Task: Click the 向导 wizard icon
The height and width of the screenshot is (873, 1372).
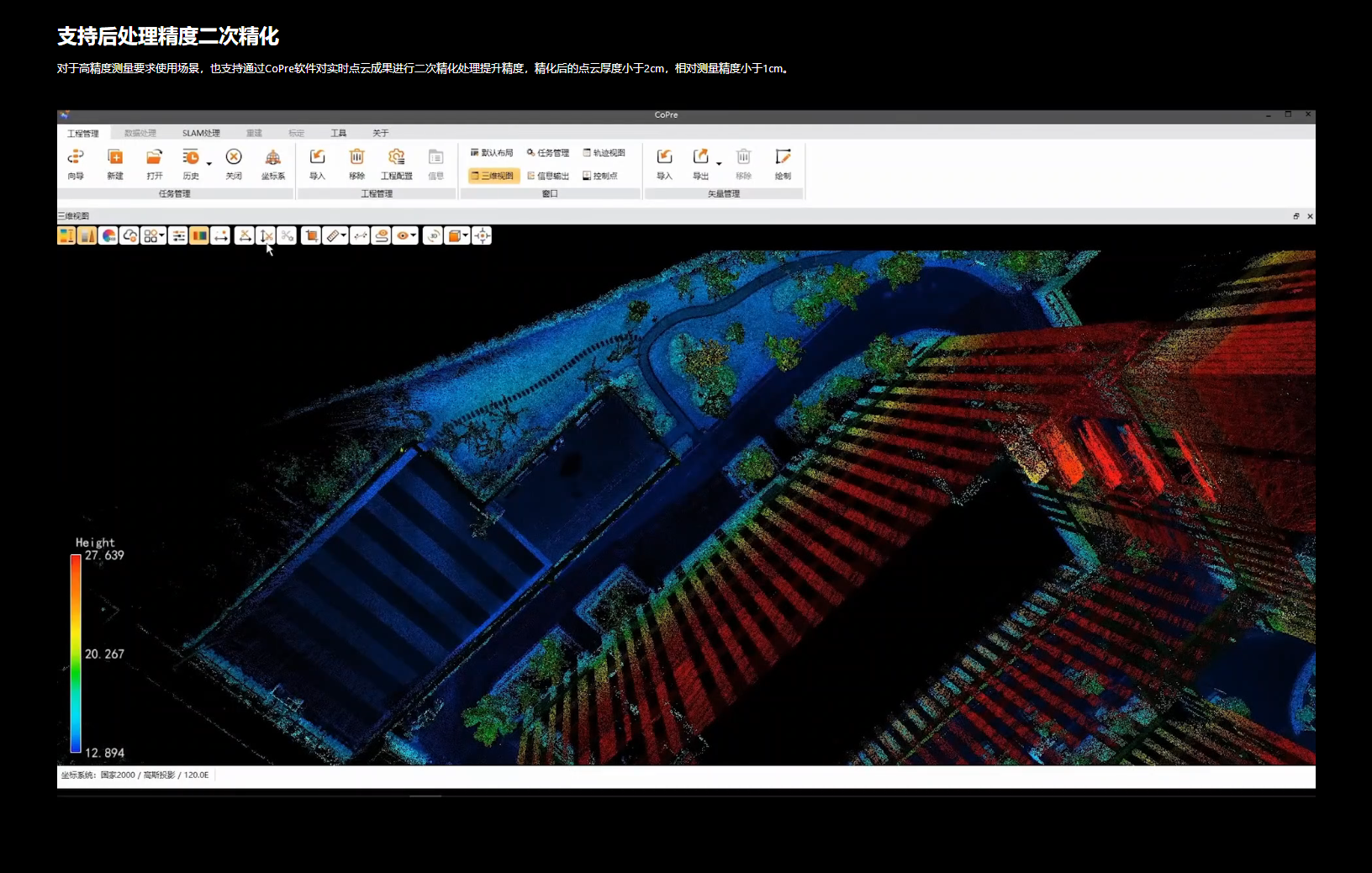Action: (x=76, y=157)
